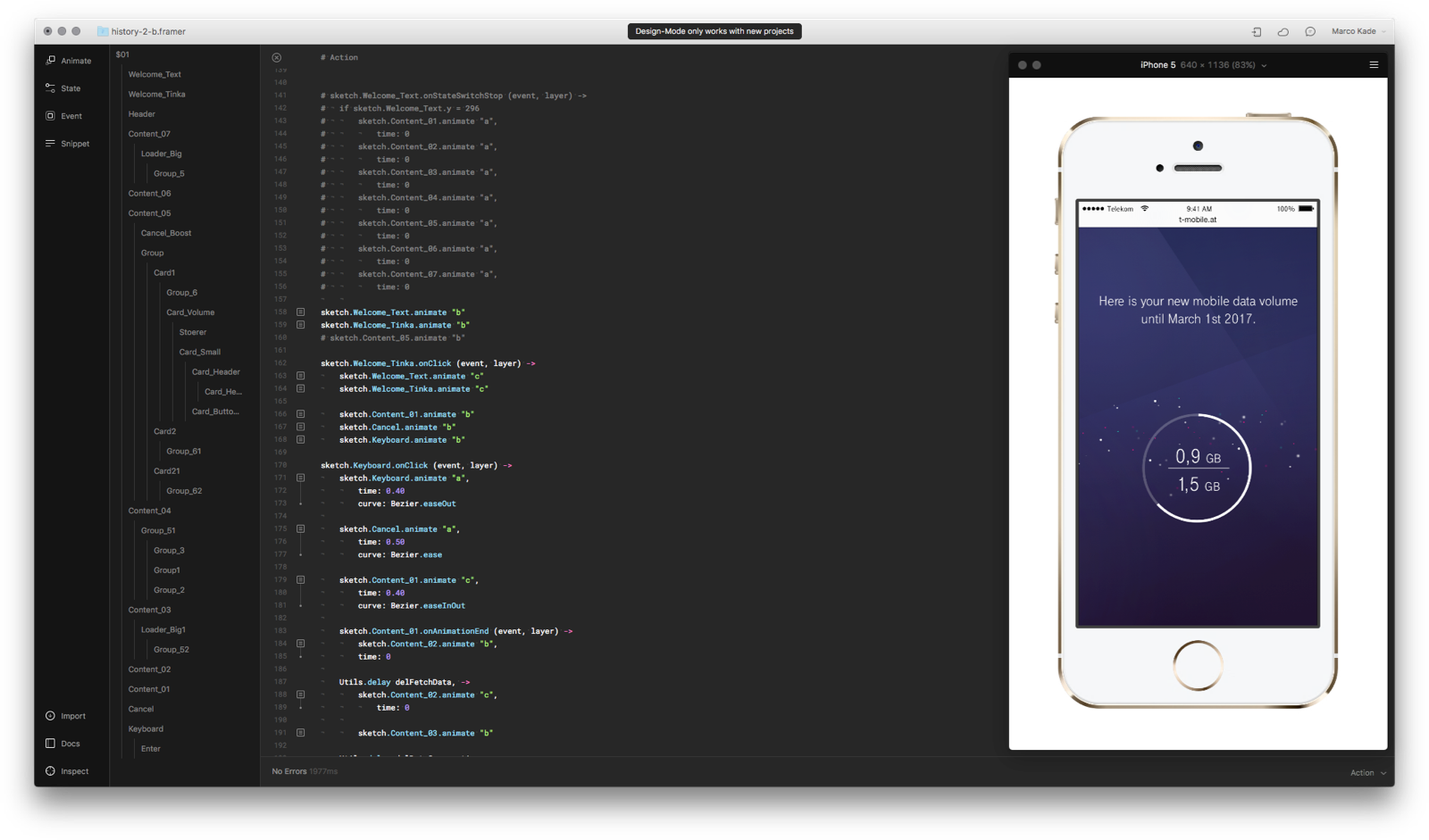The image size is (1429, 840).
Task: Open the Snippet menu
Action: pos(68,144)
